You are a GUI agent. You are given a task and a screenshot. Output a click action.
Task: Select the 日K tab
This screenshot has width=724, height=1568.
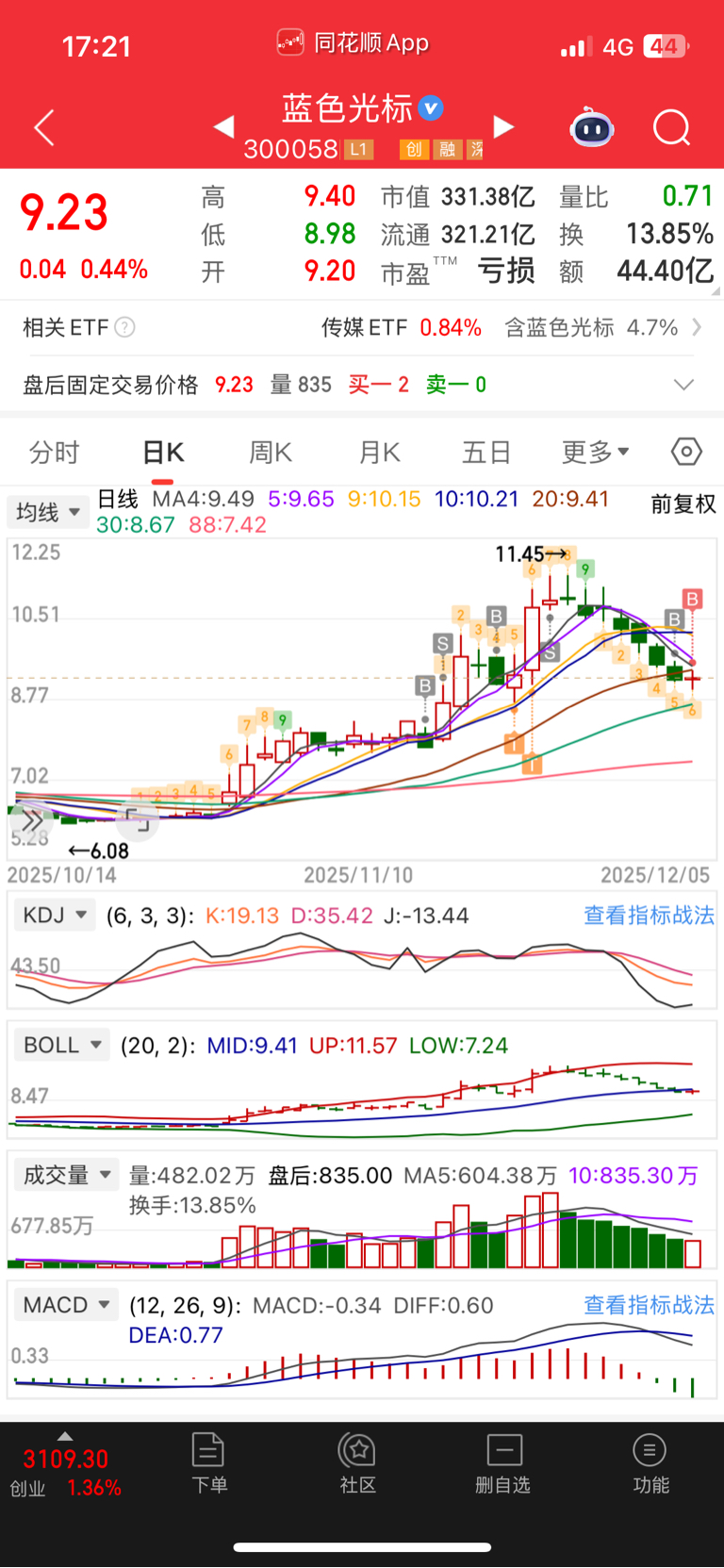pyautogui.click(x=163, y=453)
